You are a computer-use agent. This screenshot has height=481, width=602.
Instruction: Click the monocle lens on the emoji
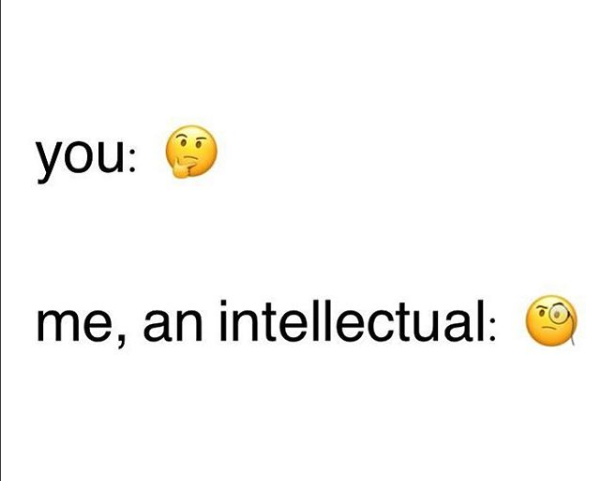click(x=558, y=314)
